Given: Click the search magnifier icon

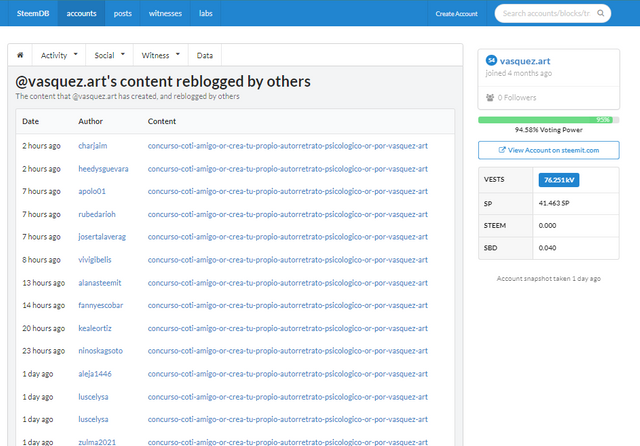Looking at the screenshot, I should [x=601, y=13].
